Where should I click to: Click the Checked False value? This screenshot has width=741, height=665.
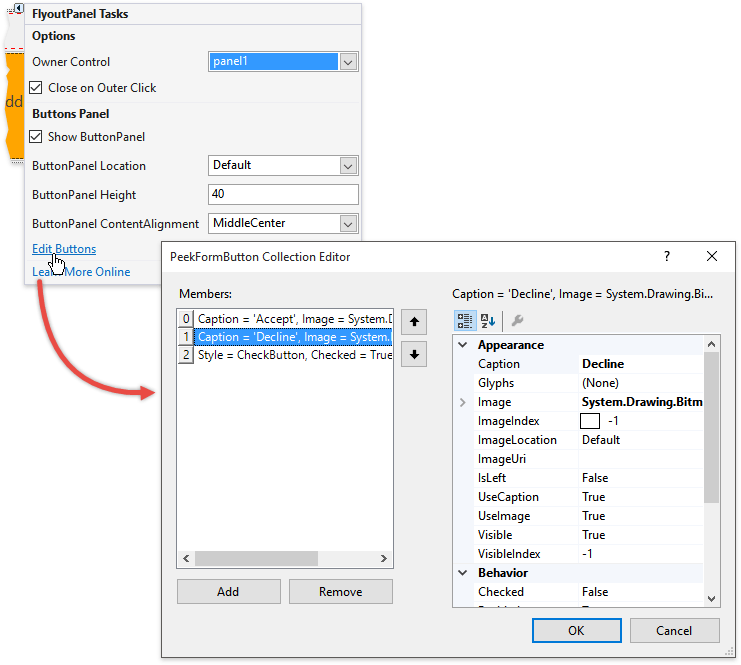595,592
